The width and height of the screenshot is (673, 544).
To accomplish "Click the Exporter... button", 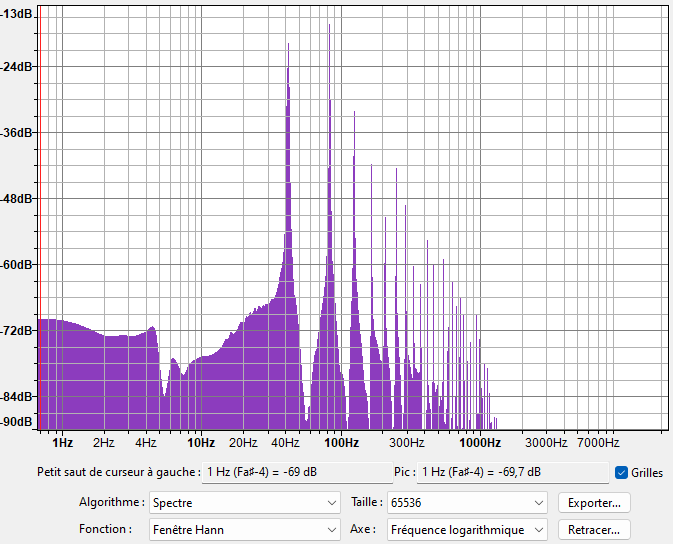I will point(594,503).
